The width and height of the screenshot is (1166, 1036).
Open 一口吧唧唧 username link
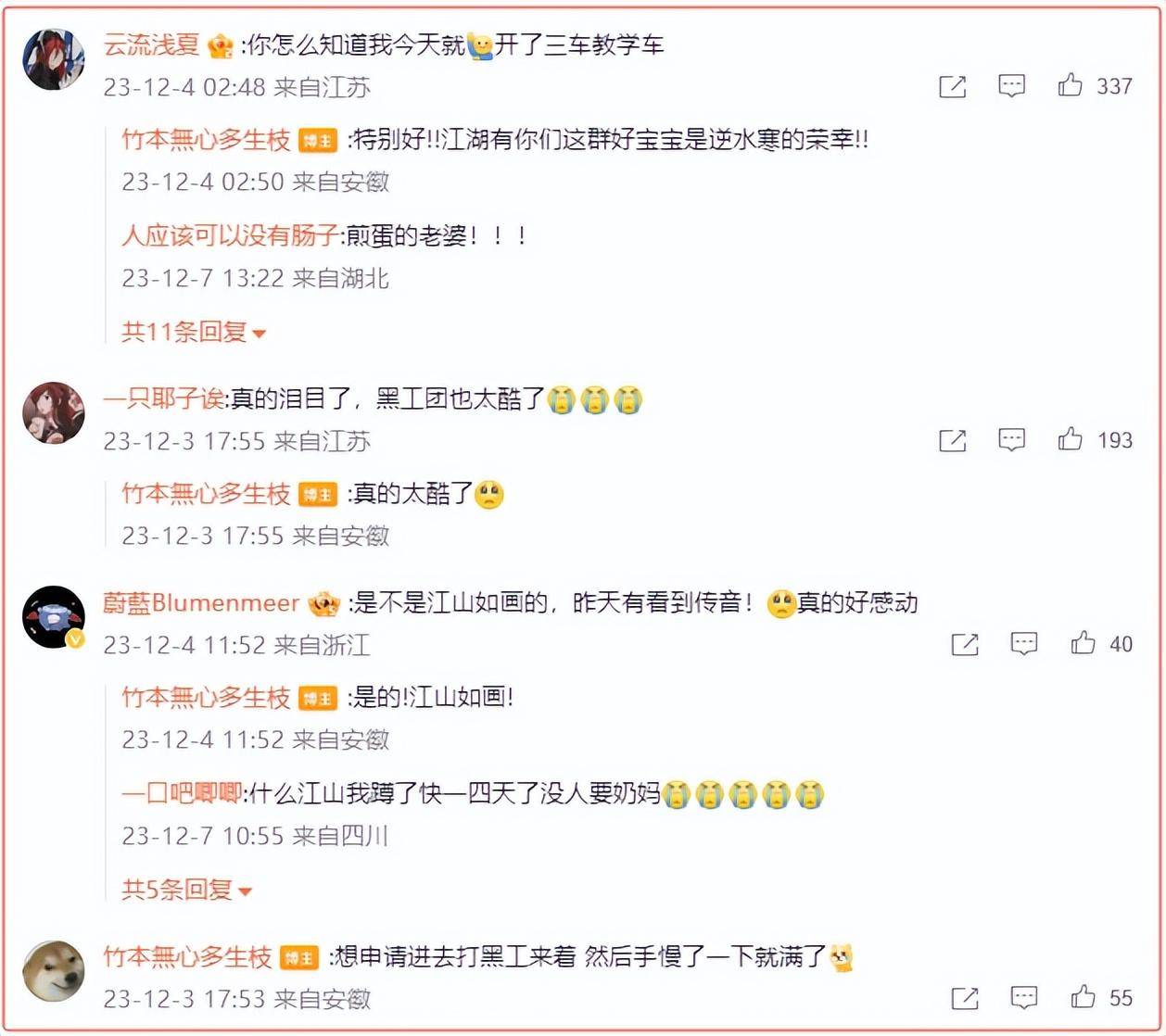point(182,793)
